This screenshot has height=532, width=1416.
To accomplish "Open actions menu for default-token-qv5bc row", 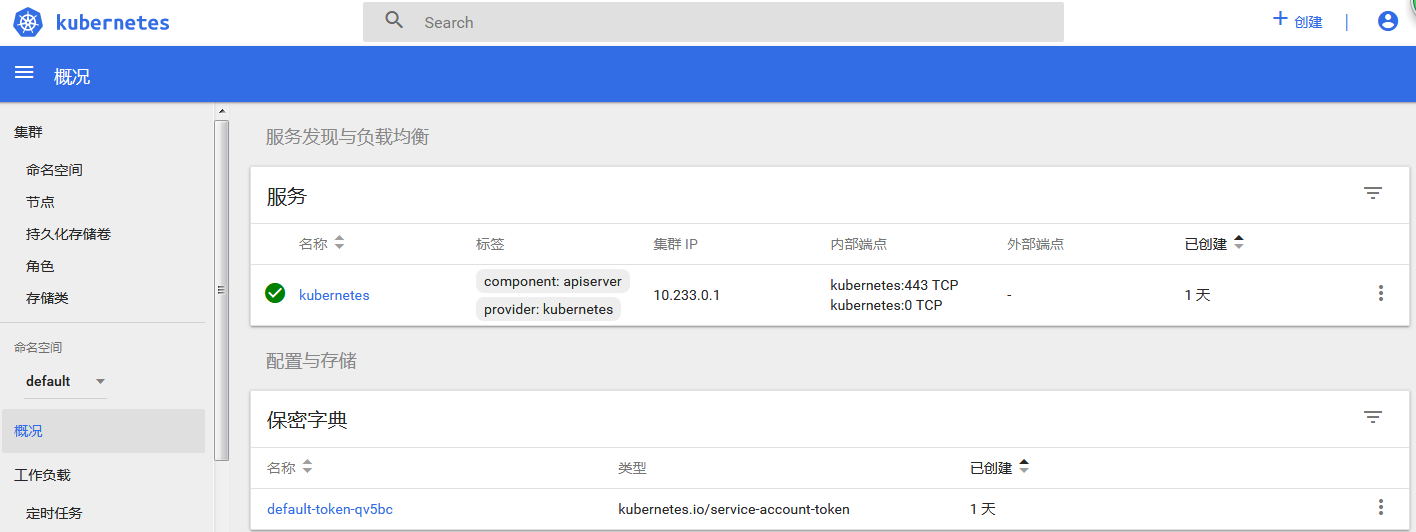I will coord(1381,507).
